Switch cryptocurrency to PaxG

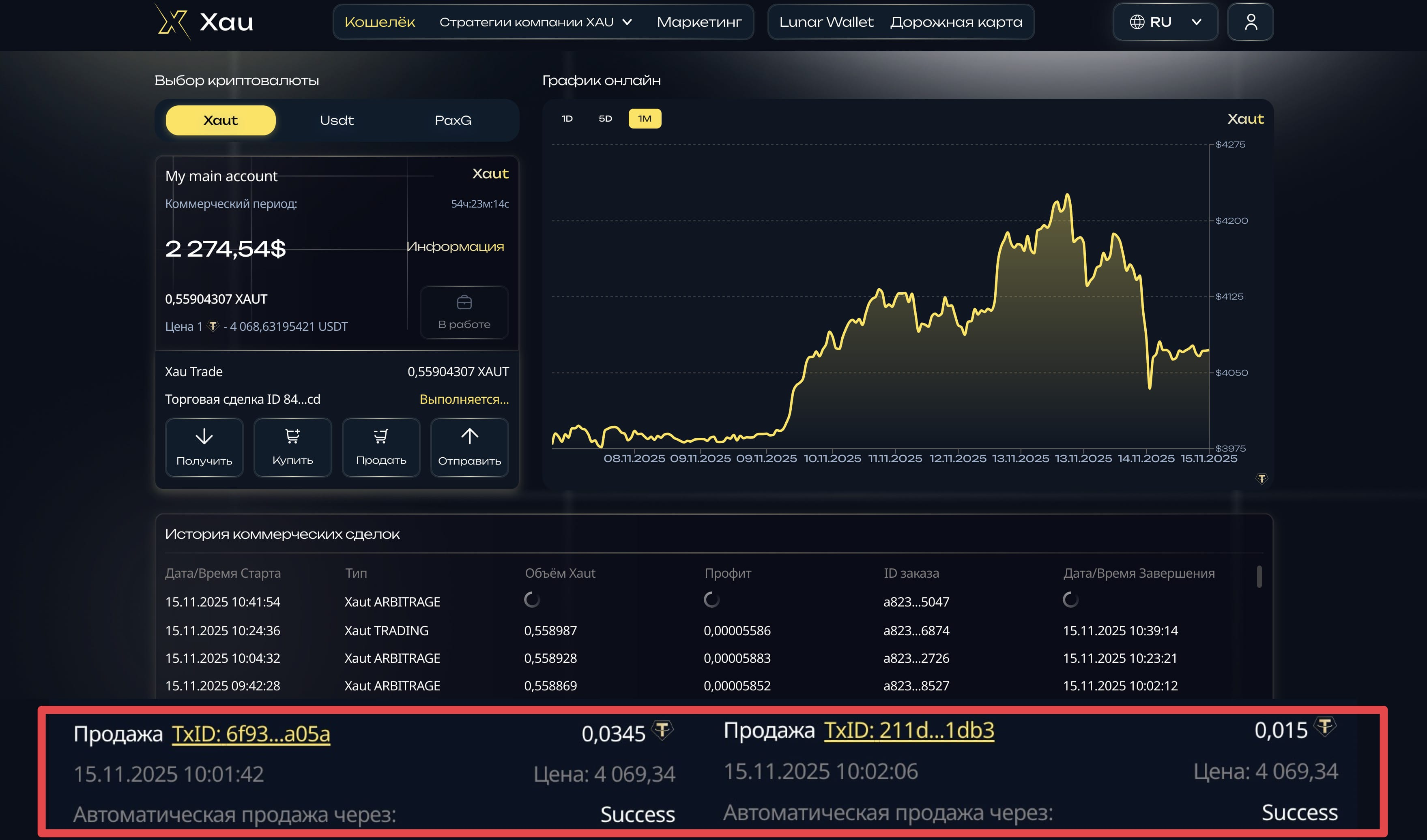(452, 120)
